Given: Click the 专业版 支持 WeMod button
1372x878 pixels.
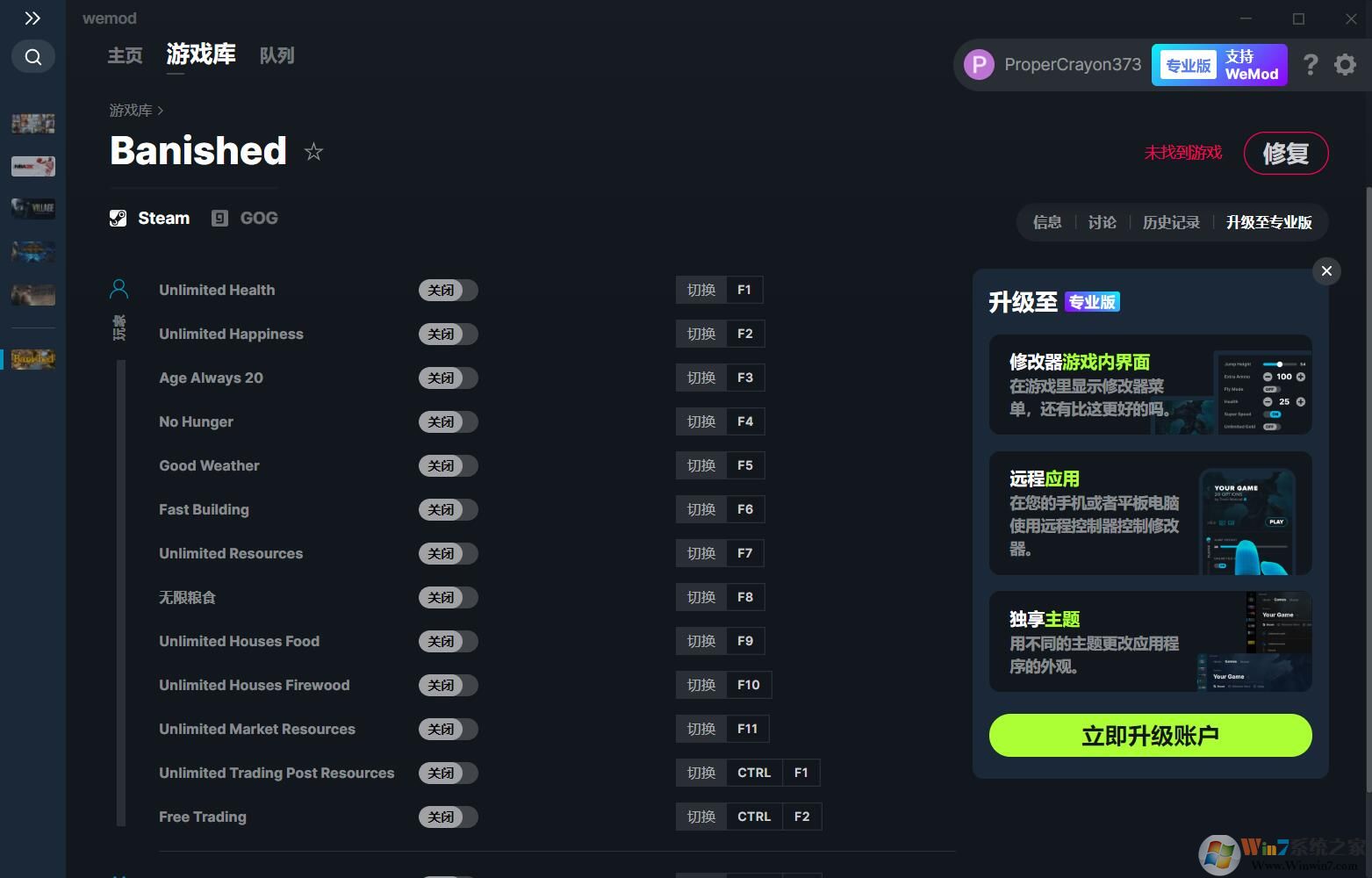Looking at the screenshot, I should tap(1219, 65).
